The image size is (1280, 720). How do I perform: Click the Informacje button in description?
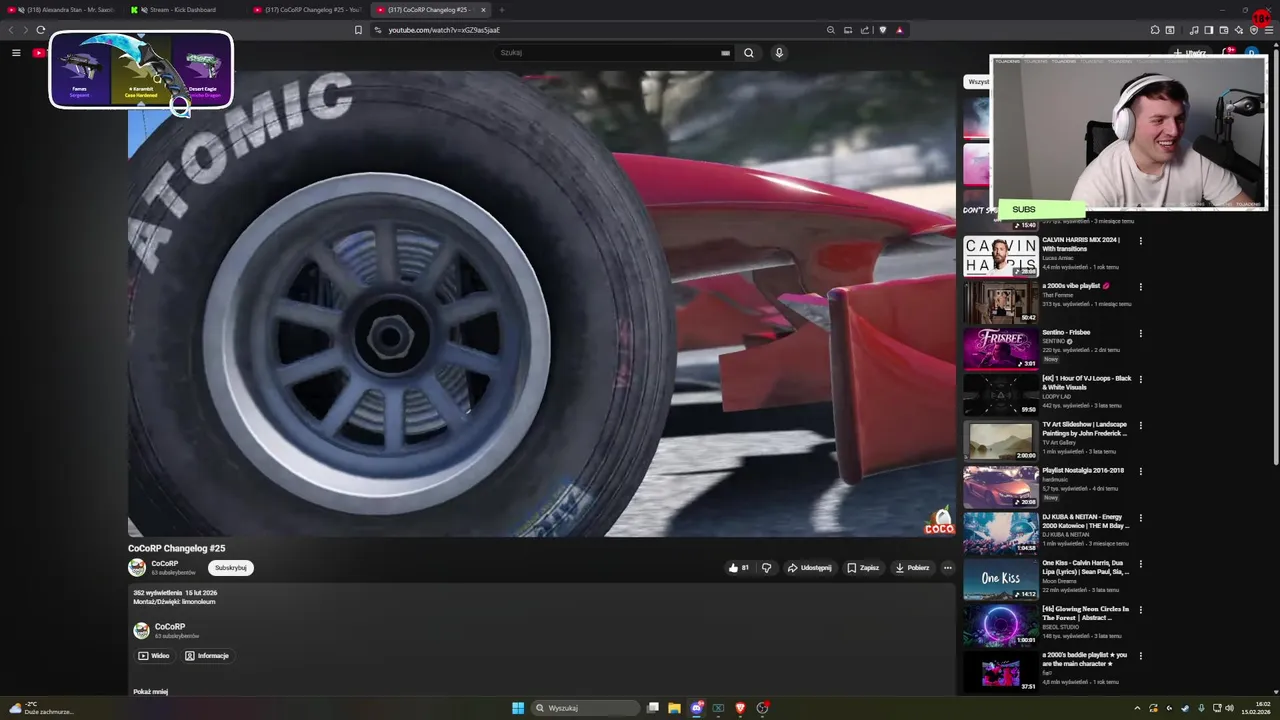[207, 656]
